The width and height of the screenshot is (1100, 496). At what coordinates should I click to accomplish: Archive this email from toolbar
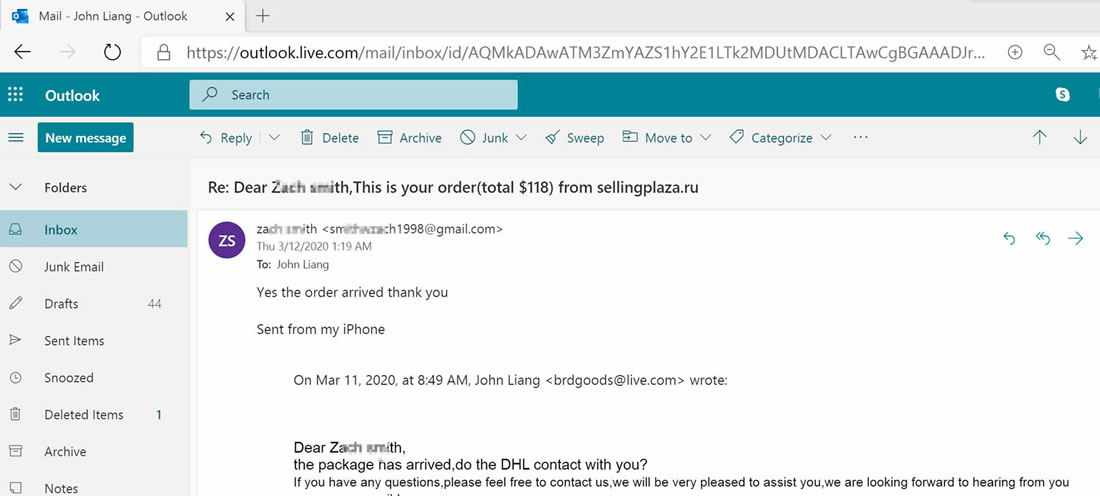(x=409, y=138)
